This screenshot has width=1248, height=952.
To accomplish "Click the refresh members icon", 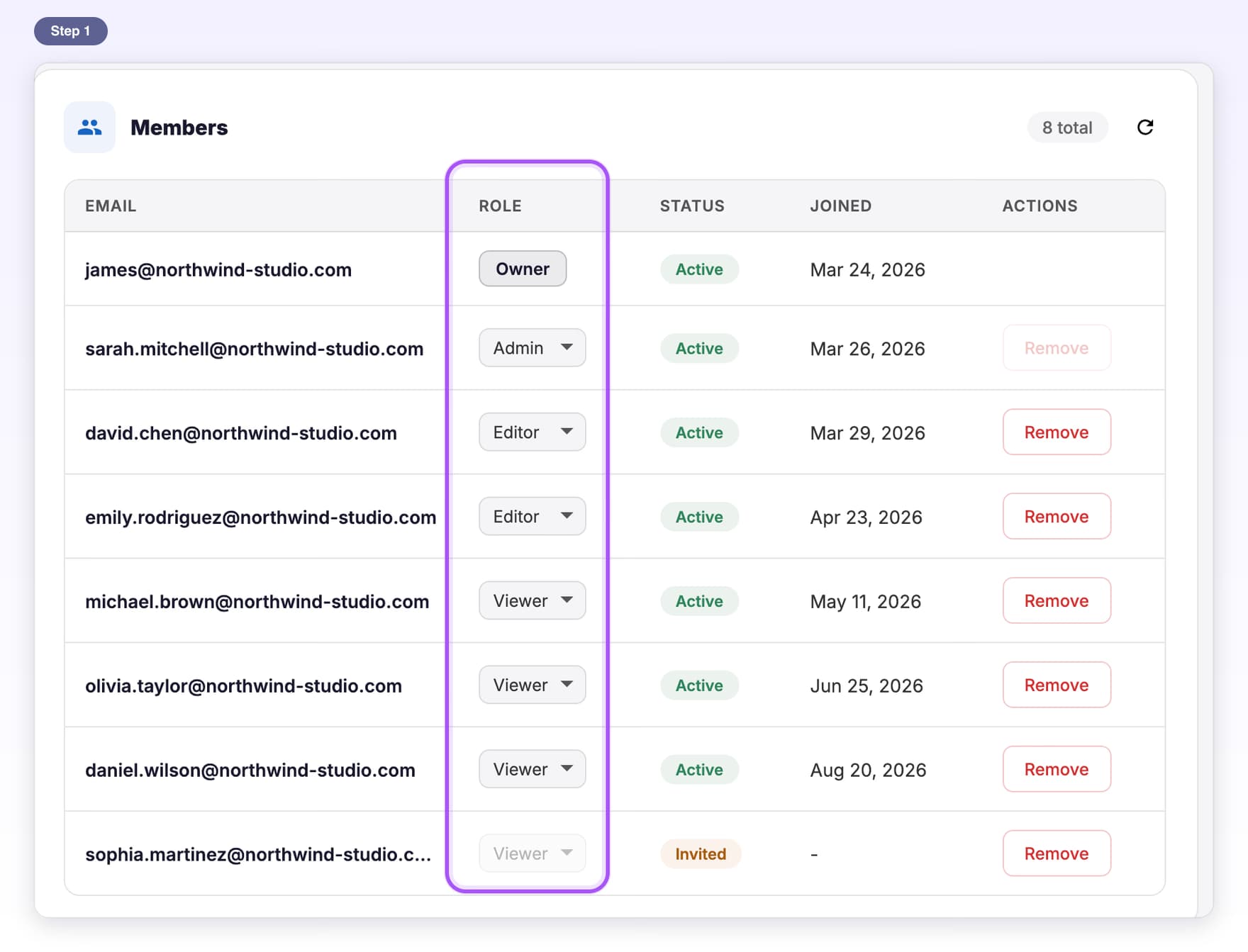I will 1145,128.
